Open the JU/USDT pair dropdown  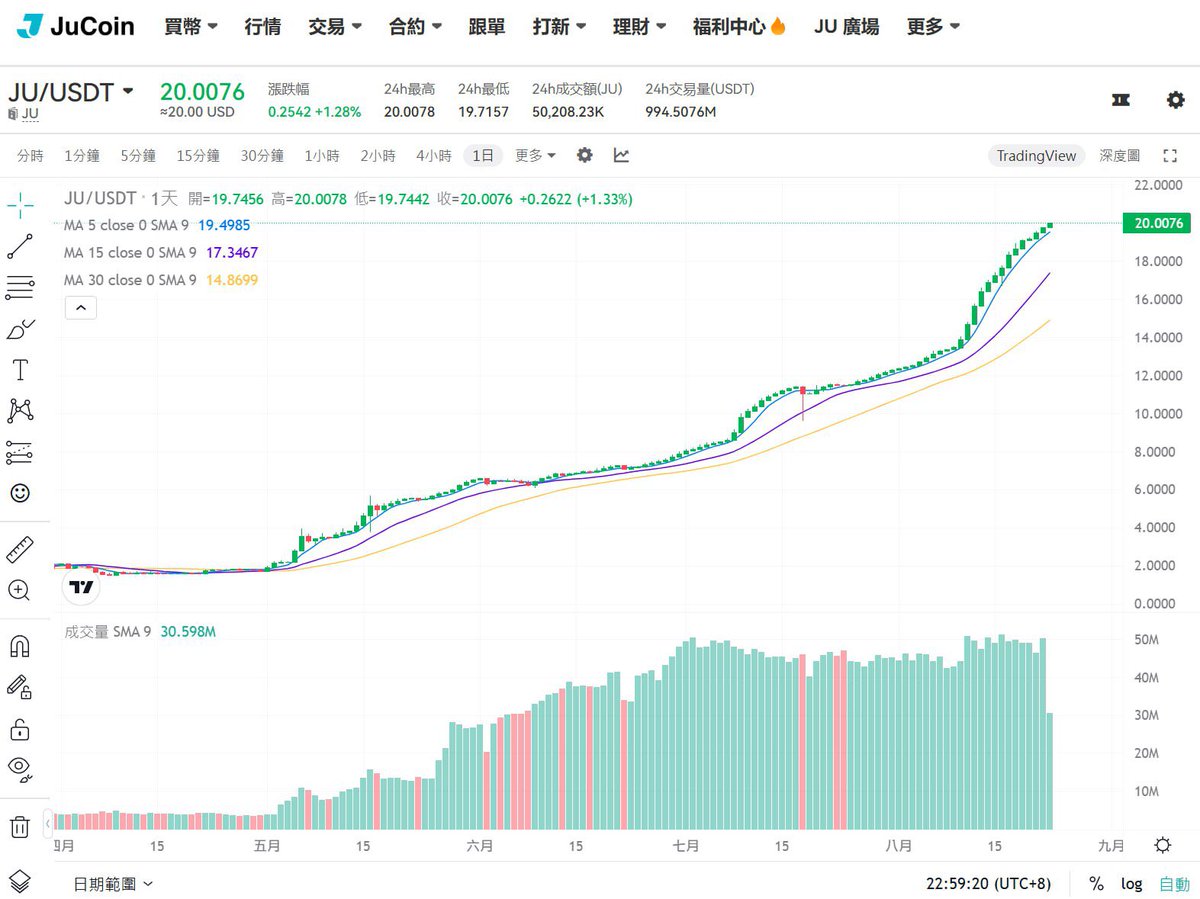70,92
